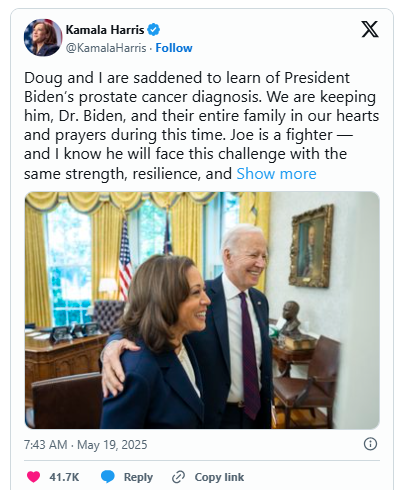This screenshot has height=490, width=394.
Task: Follow the @KamalaHarris account
Action: tap(174, 48)
